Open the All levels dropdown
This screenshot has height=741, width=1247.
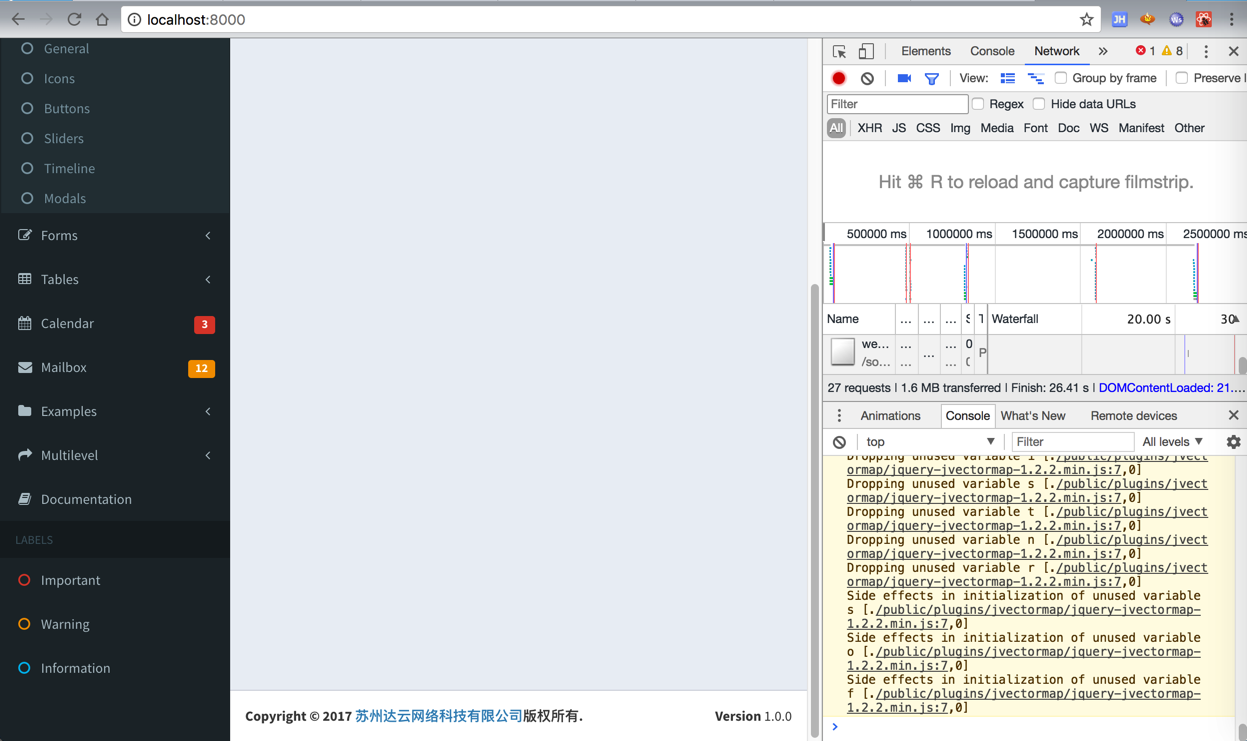[x=1173, y=442]
